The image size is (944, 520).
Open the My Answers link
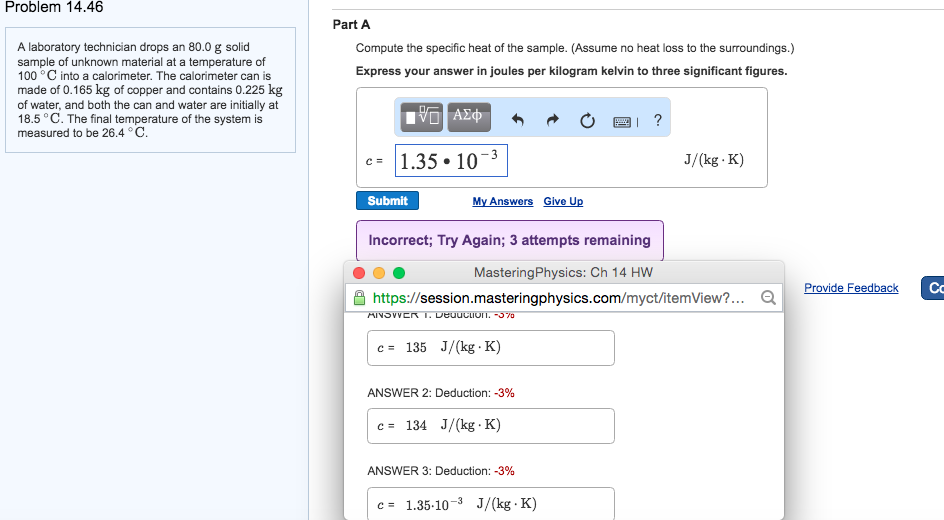(502, 202)
